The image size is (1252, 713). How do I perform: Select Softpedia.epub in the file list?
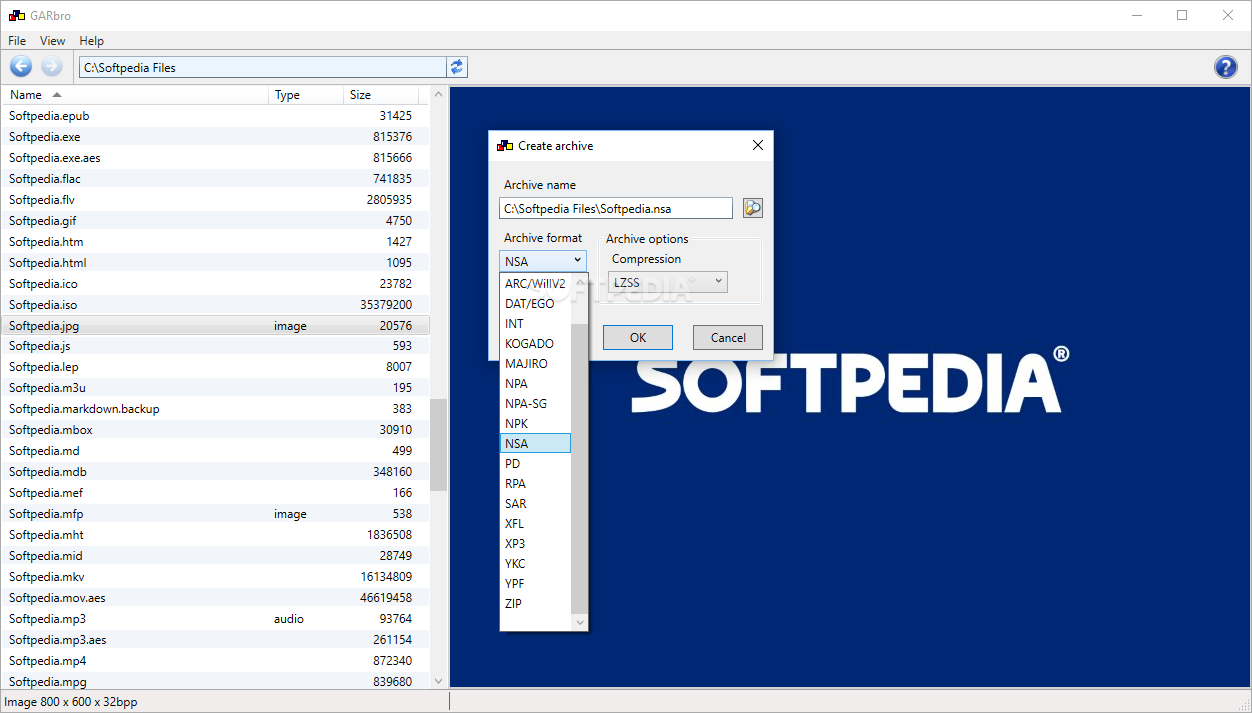(214, 116)
